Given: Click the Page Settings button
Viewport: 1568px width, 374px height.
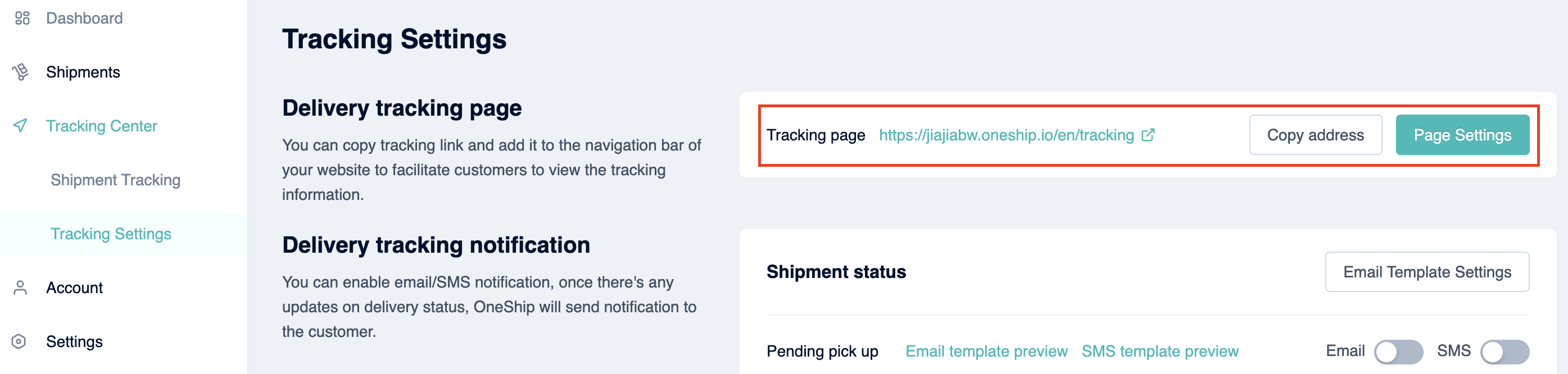Looking at the screenshot, I should 1462,135.
